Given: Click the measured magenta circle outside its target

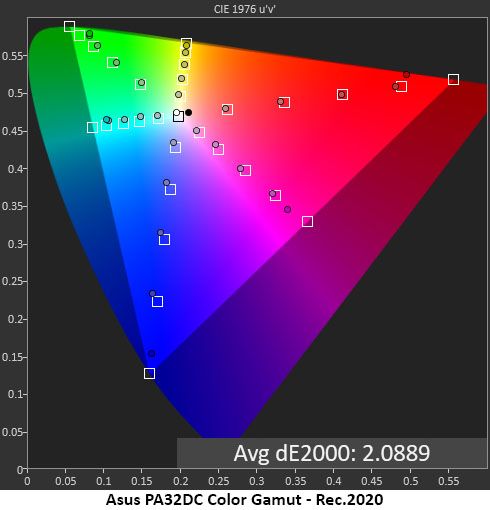Looking at the screenshot, I should (288, 209).
